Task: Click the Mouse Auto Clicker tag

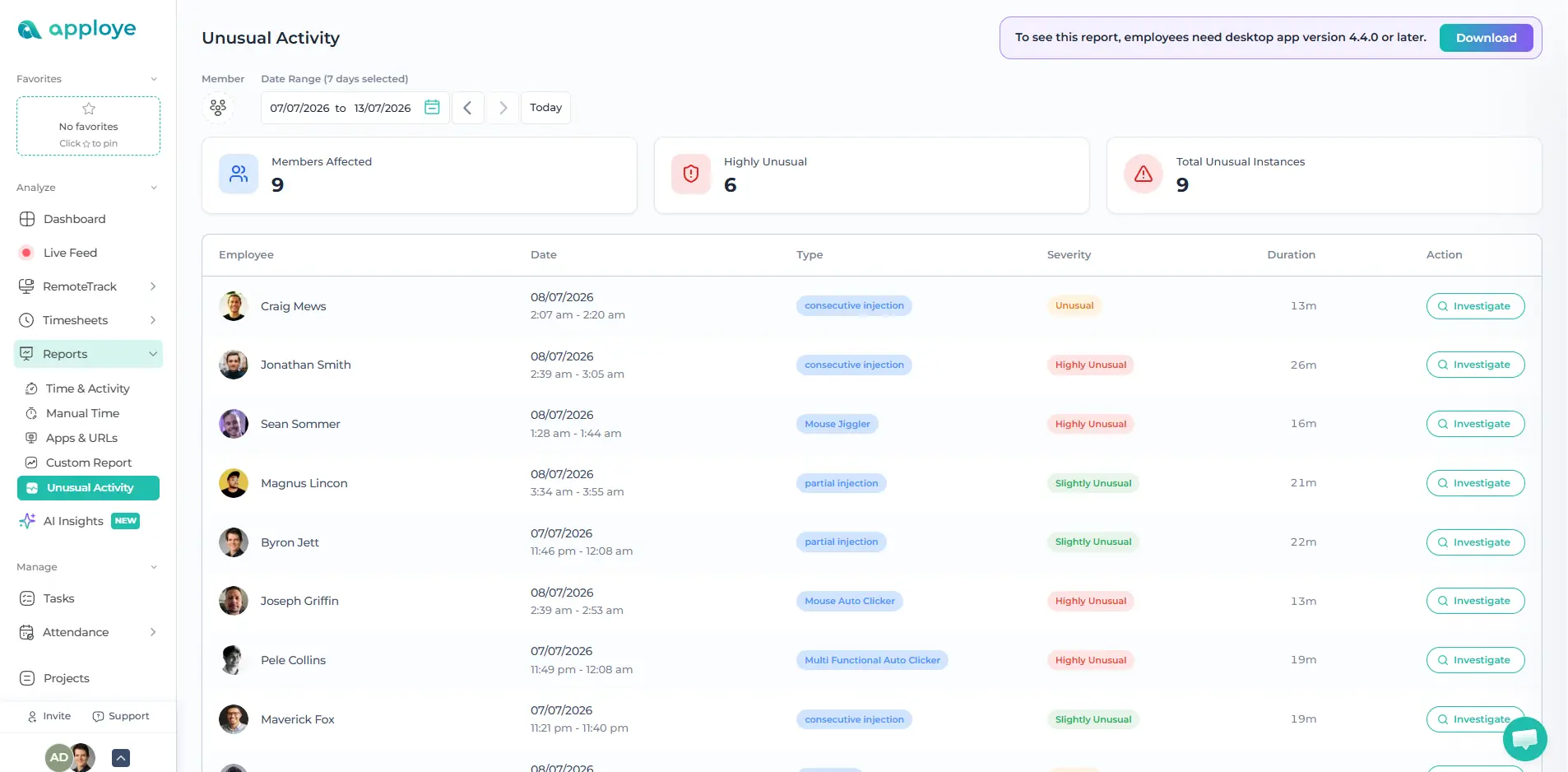Action: pos(850,601)
